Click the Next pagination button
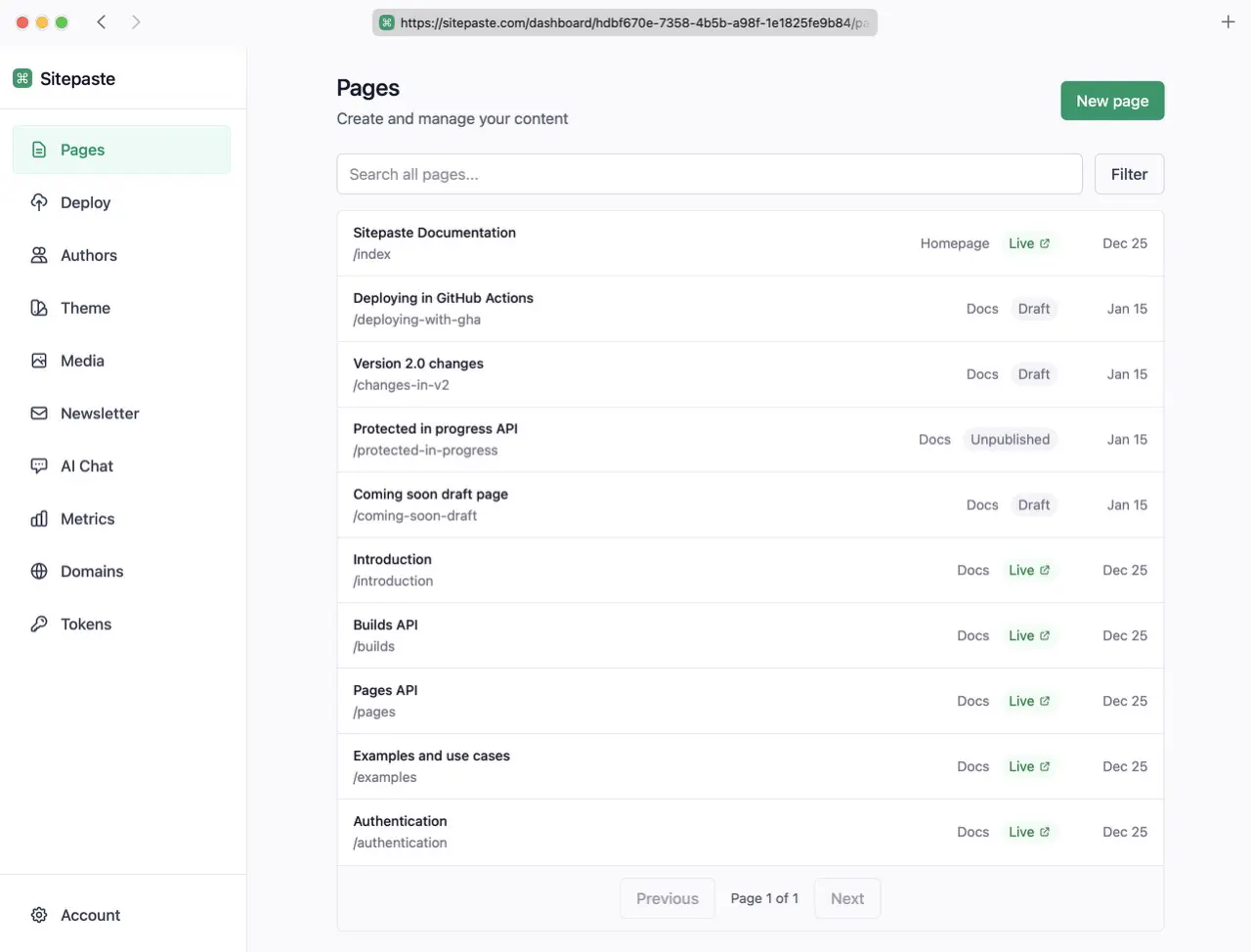The width and height of the screenshot is (1251, 952). click(846, 897)
